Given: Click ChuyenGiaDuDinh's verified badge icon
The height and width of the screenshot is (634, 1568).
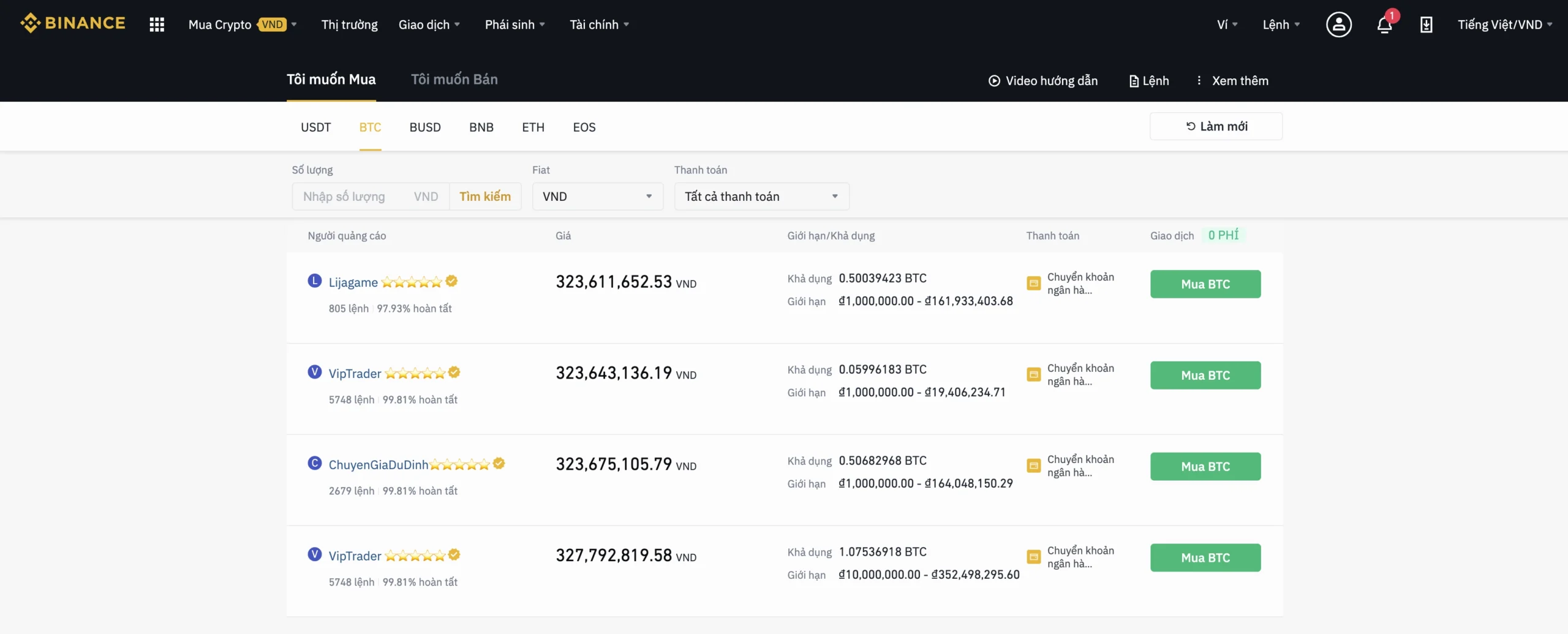Looking at the screenshot, I should [x=499, y=464].
